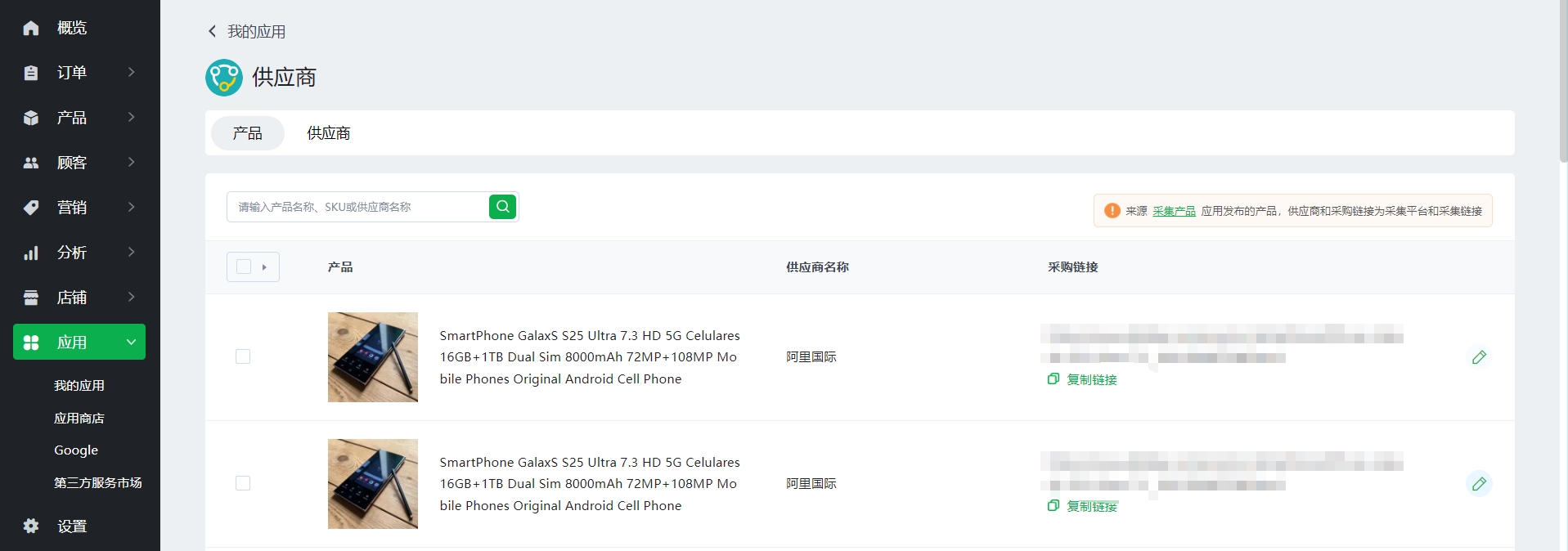This screenshot has height=551, width=1568.
Task: Open the bulk-select dropdown arrow beside the header checkbox
Action: [264, 267]
